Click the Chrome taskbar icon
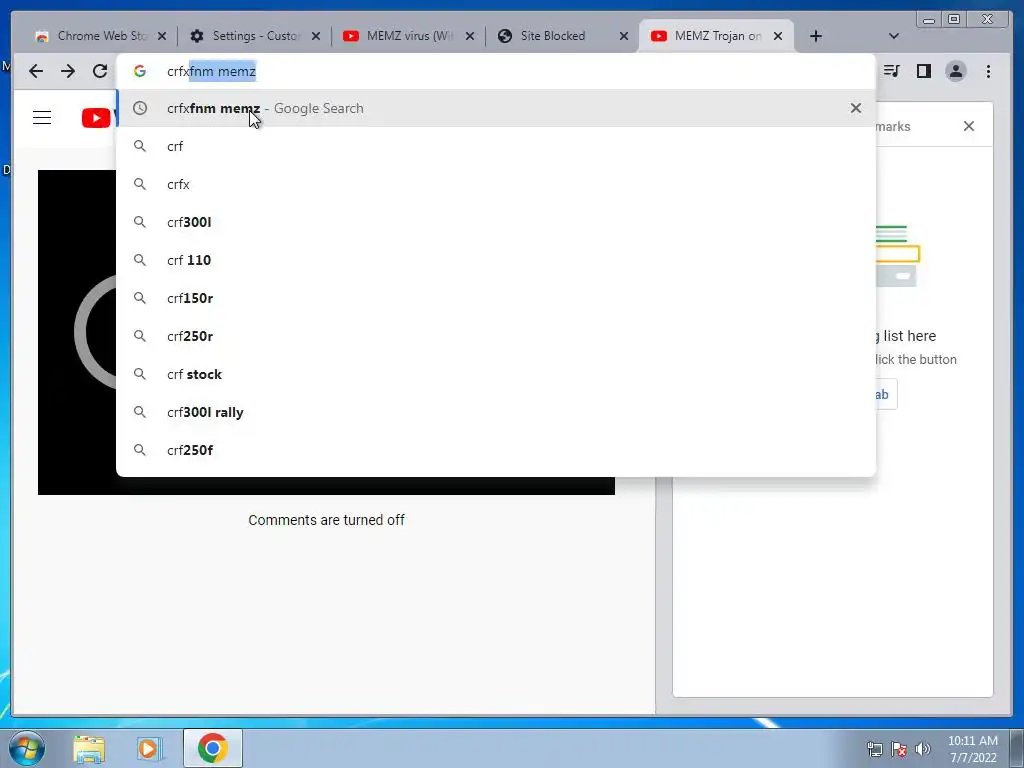This screenshot has height=768, width=1024. (213, 748)
